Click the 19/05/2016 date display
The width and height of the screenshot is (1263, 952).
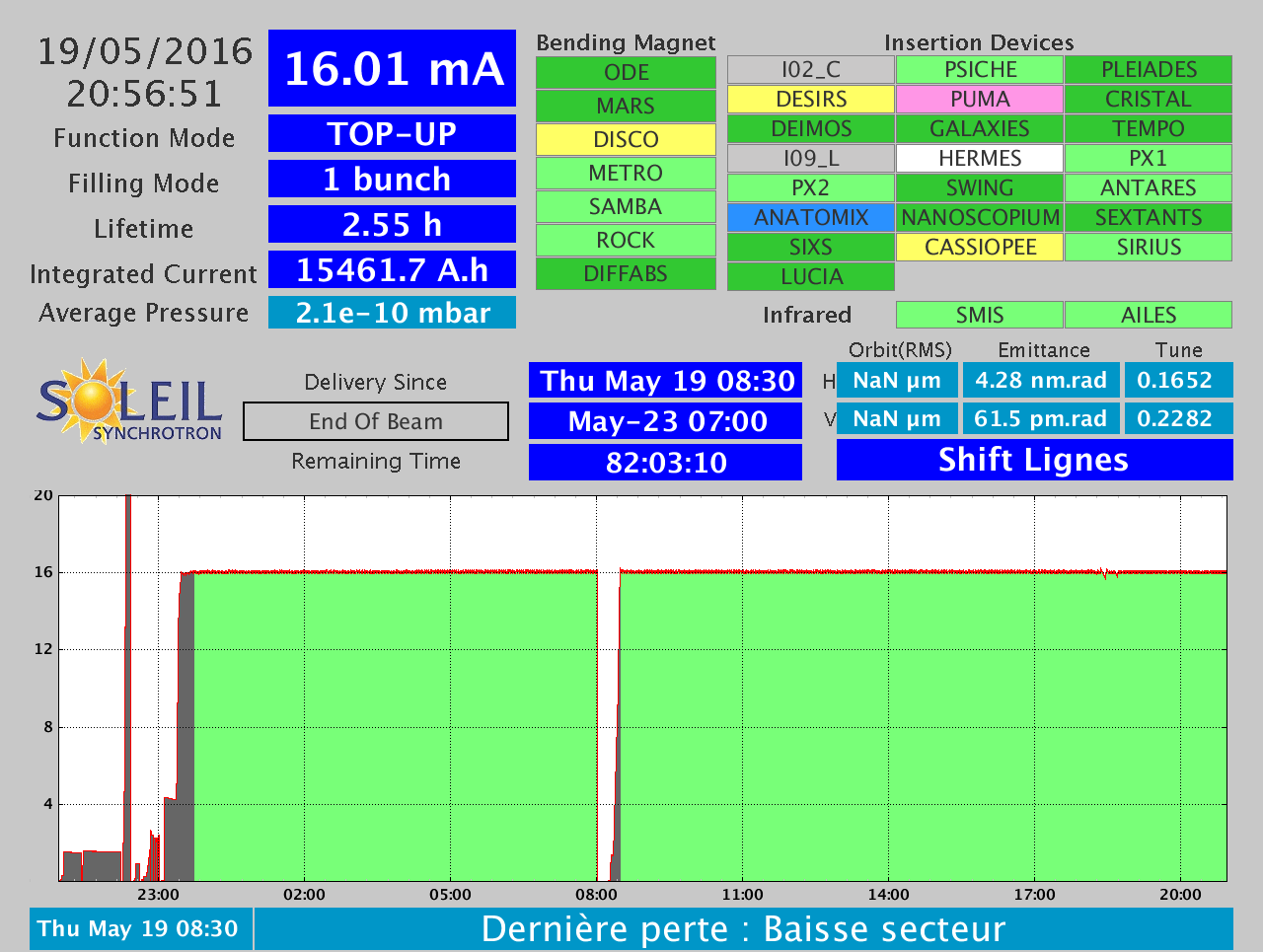145,50
